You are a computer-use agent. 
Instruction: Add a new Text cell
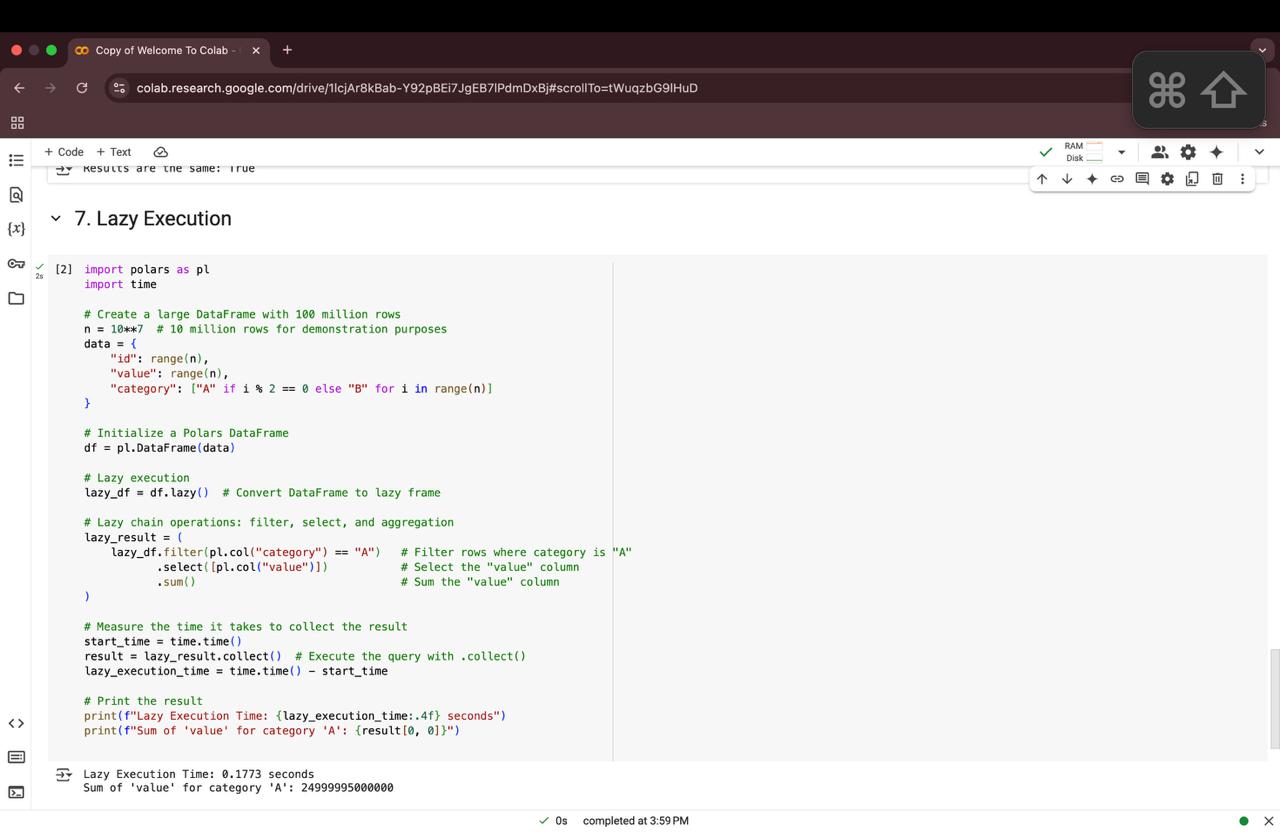[x=114, y=152]
